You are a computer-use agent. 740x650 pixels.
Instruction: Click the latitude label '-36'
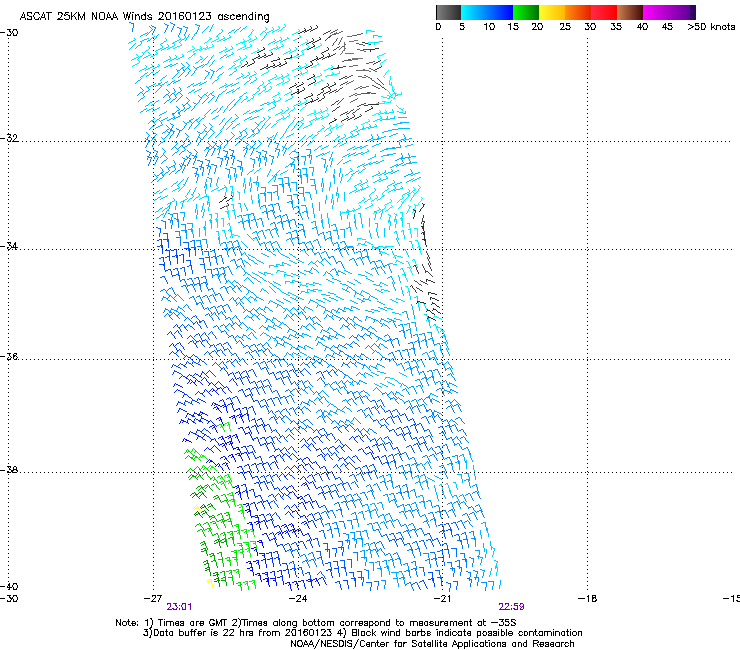[9, 356]
